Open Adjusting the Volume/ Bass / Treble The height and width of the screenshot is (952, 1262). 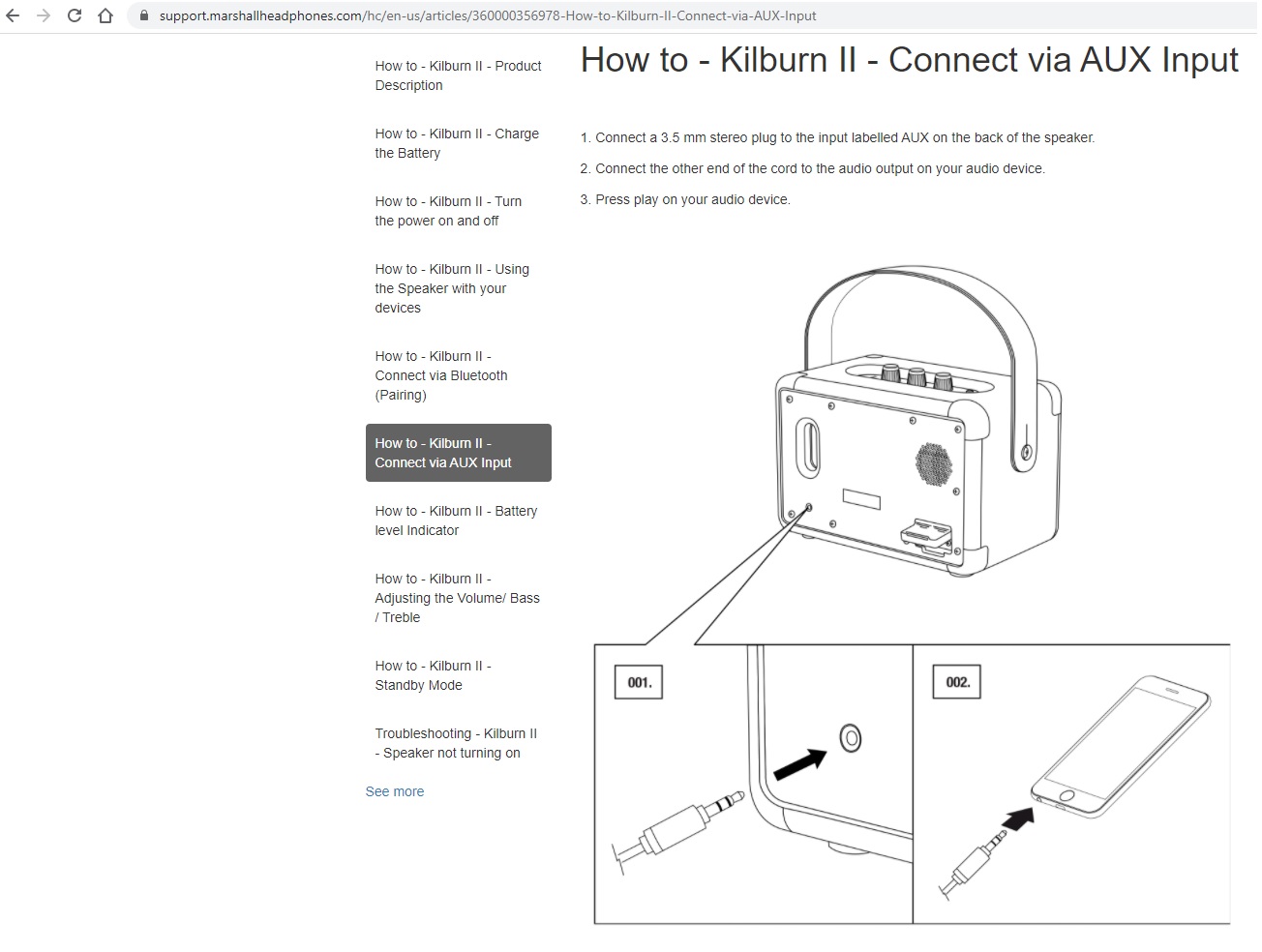457,598
